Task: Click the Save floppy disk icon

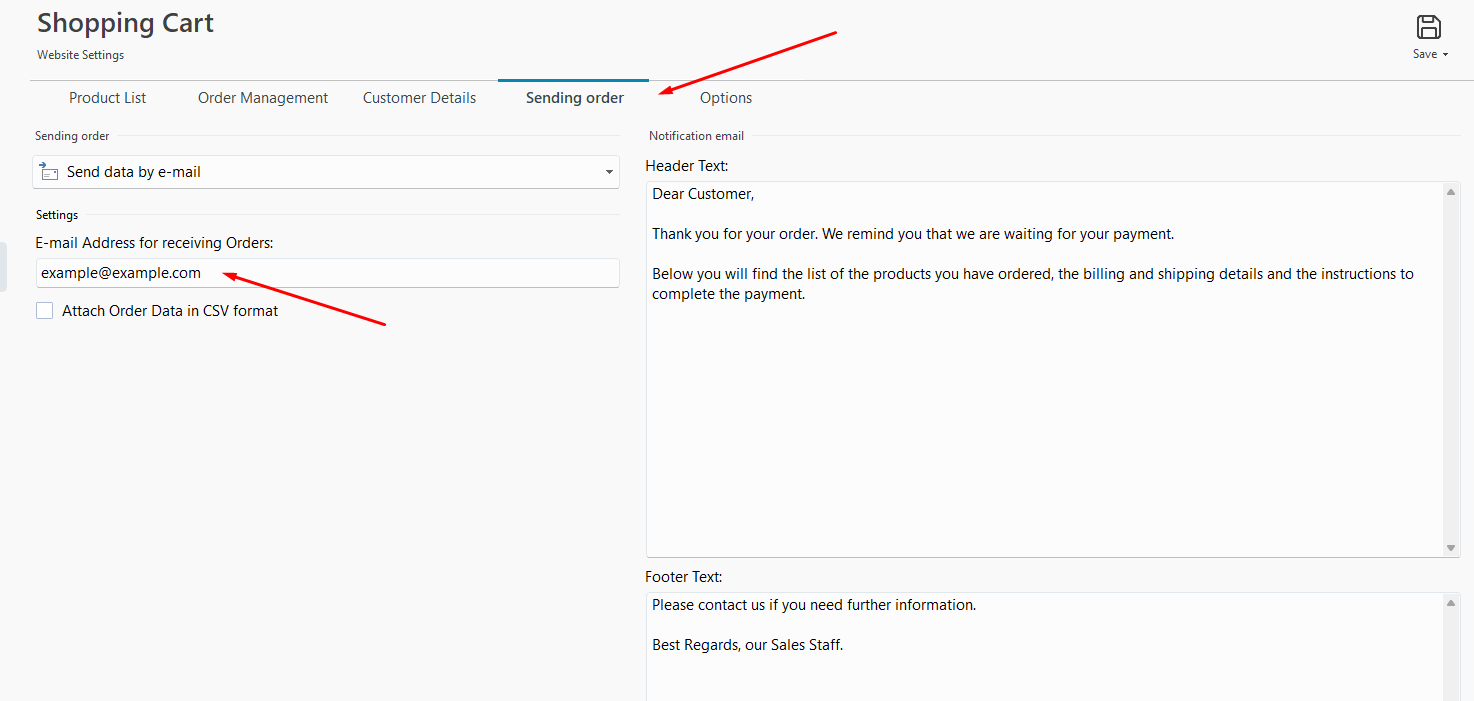Action: pyautogui.click(x=1429, y=27)
